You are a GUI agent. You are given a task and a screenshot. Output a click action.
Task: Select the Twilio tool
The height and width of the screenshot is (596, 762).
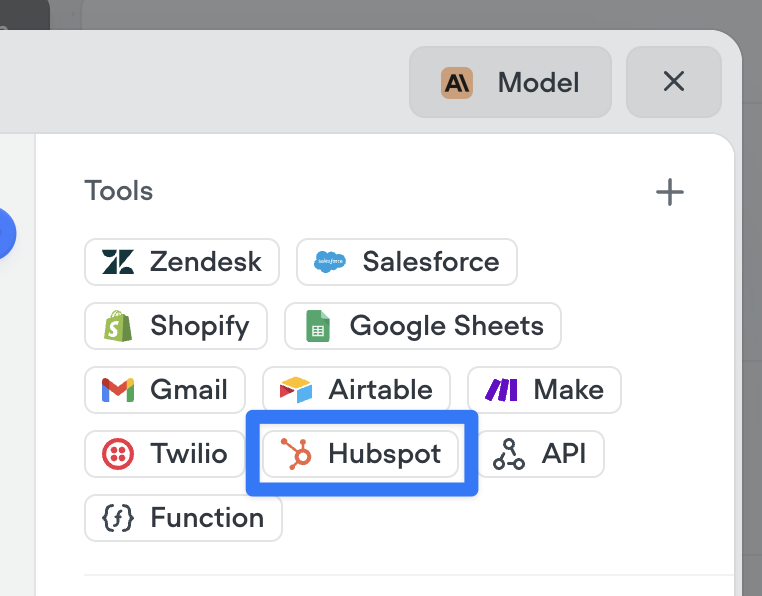165,454
